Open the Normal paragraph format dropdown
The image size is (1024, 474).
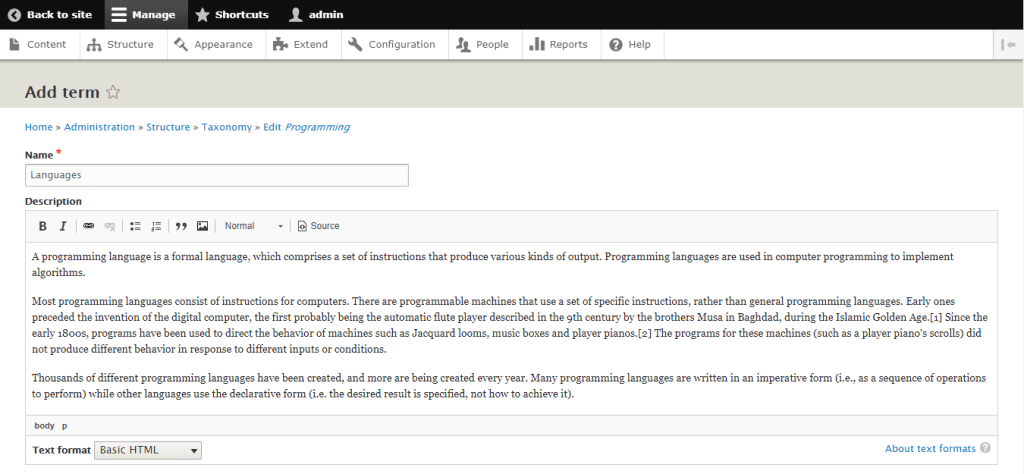click(x=253, y=226)
